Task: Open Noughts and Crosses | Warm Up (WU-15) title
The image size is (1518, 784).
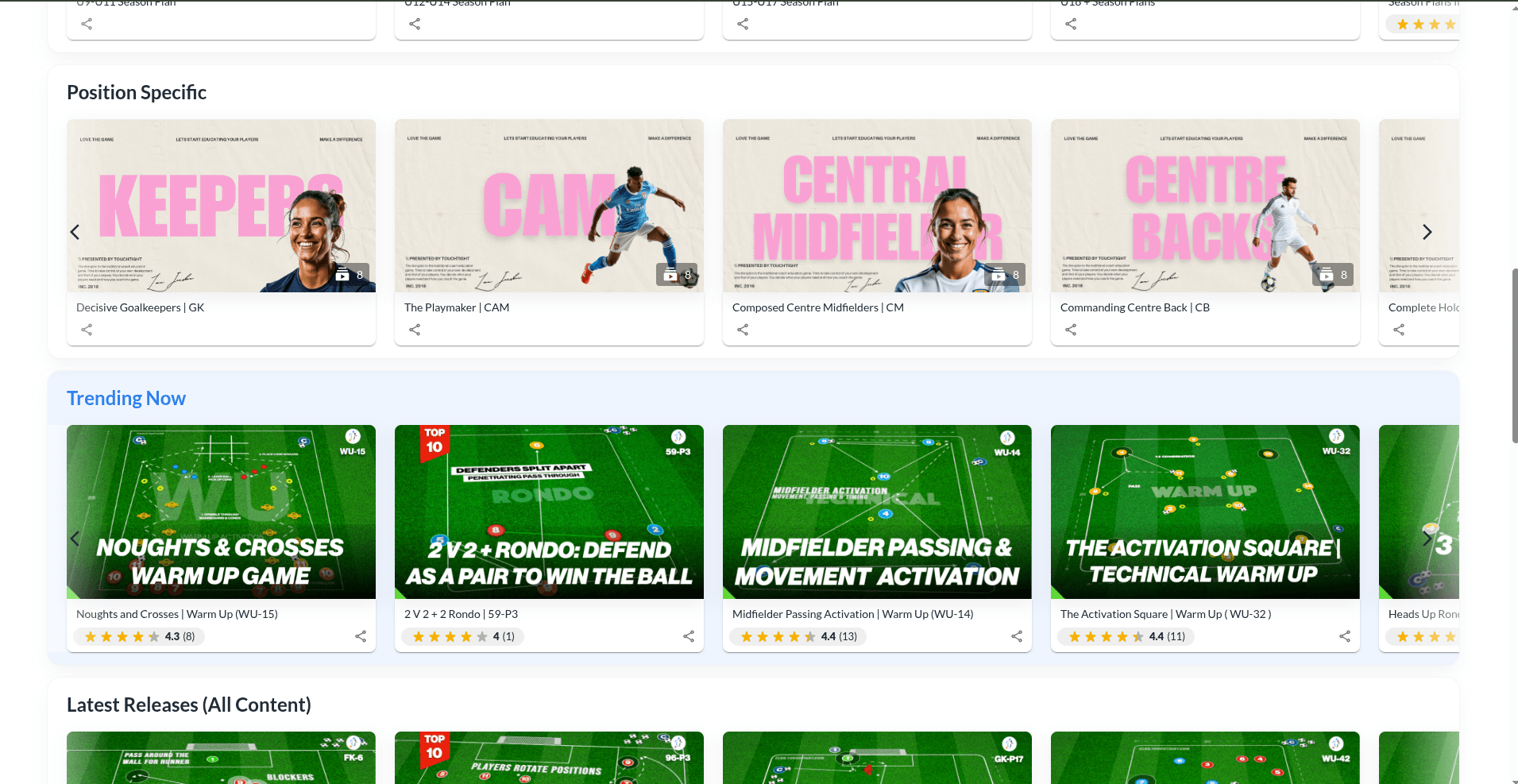Action: click(177, 614)
